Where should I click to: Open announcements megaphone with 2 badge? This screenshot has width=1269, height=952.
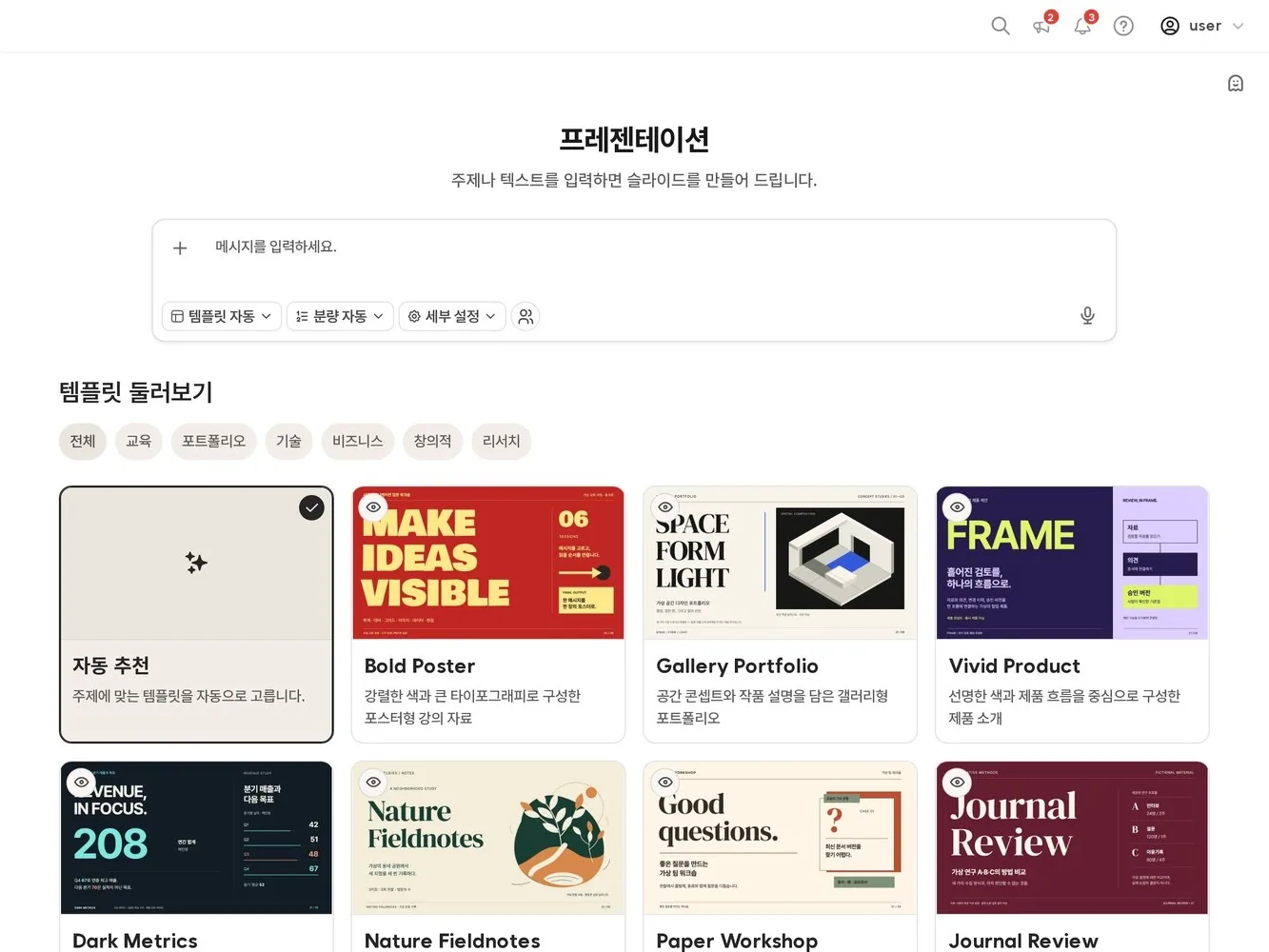[x=1042, y=26]
